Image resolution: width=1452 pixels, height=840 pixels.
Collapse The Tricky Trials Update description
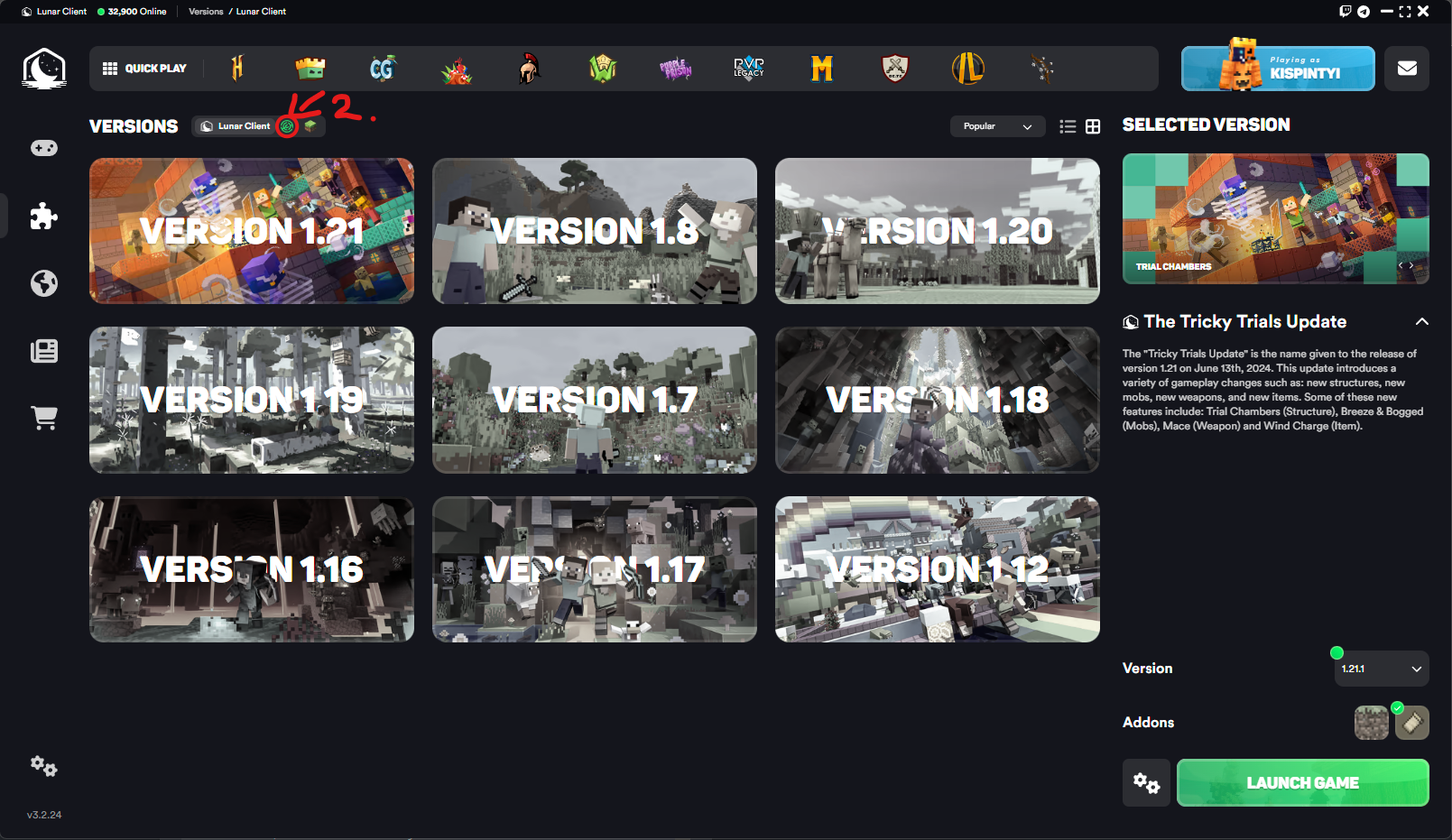click(x=1422, y=322)
